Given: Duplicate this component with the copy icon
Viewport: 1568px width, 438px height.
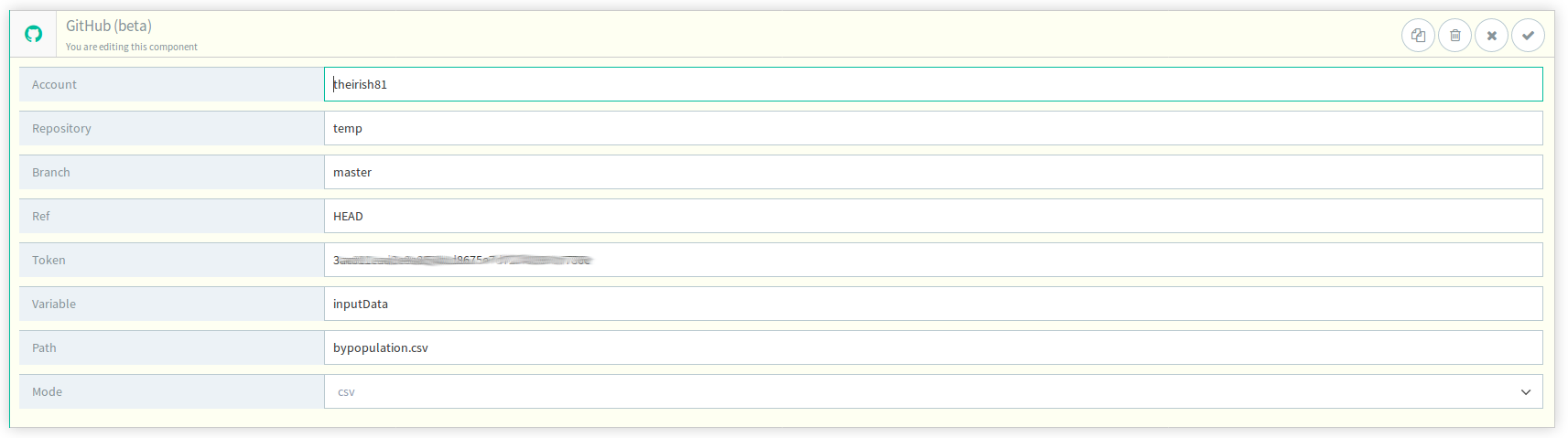Looking at the screenshot, I should coord(1418,36).
